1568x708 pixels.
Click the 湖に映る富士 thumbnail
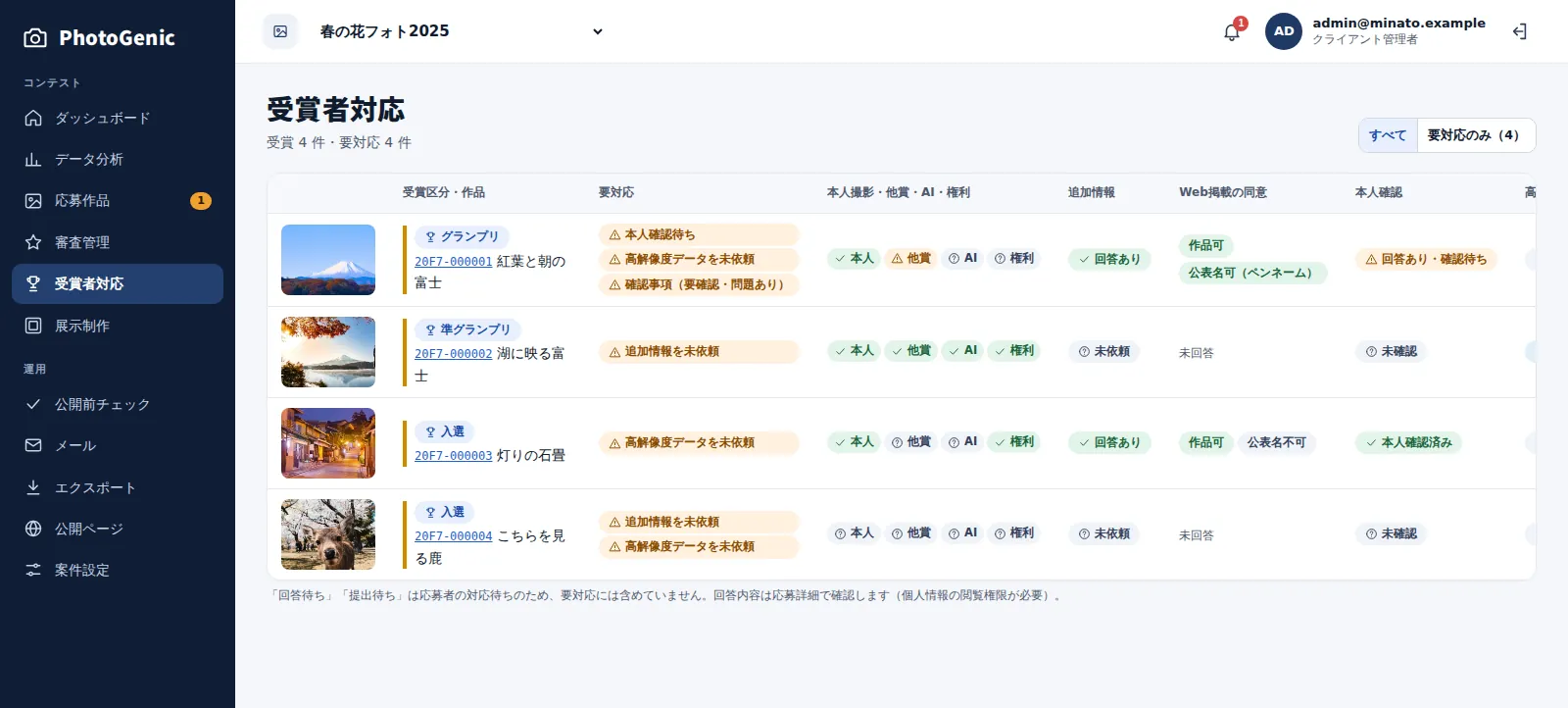tap(328, 352)
